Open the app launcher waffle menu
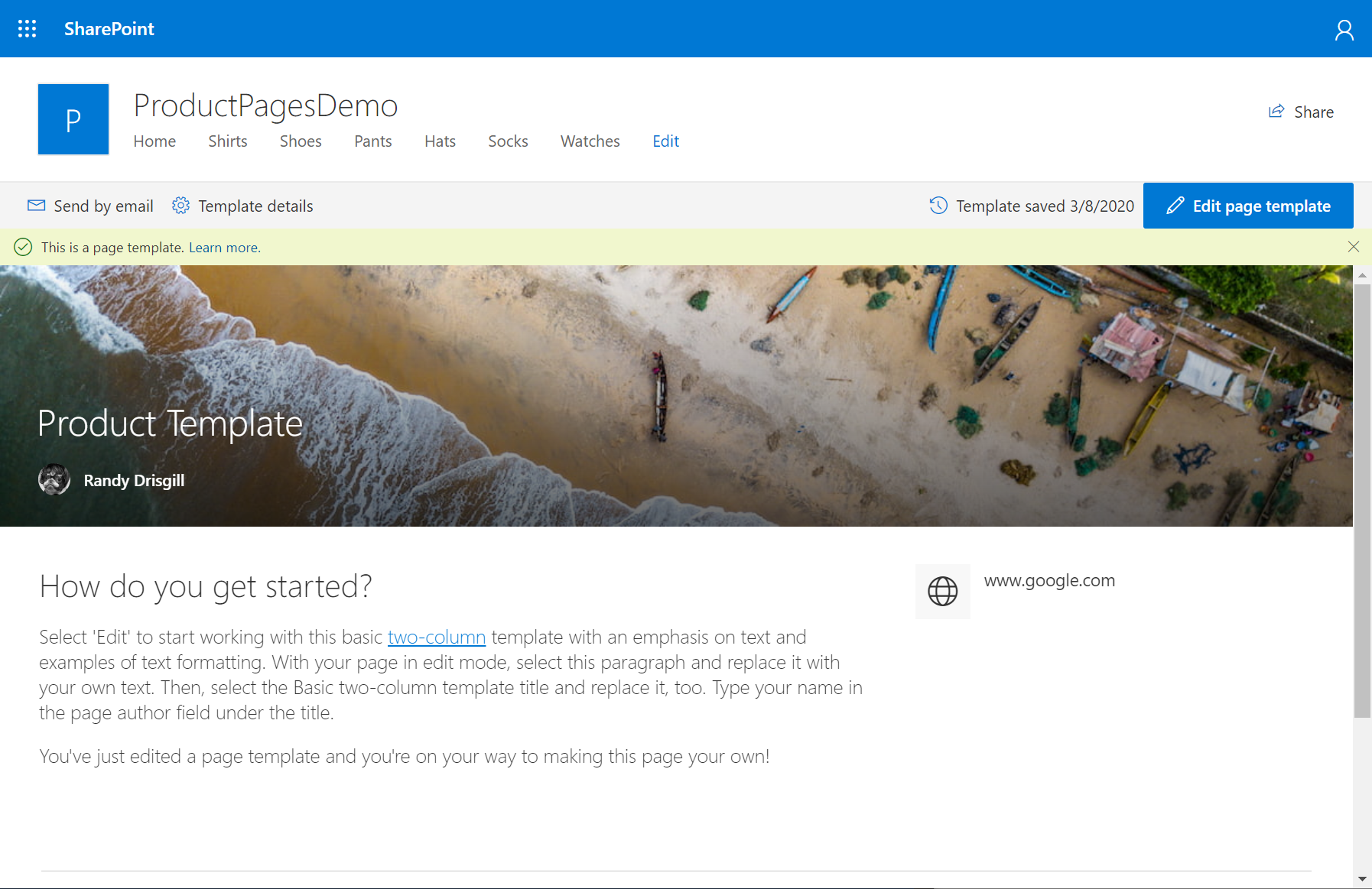Screen dimensions: 1372x889 (27, 28)
